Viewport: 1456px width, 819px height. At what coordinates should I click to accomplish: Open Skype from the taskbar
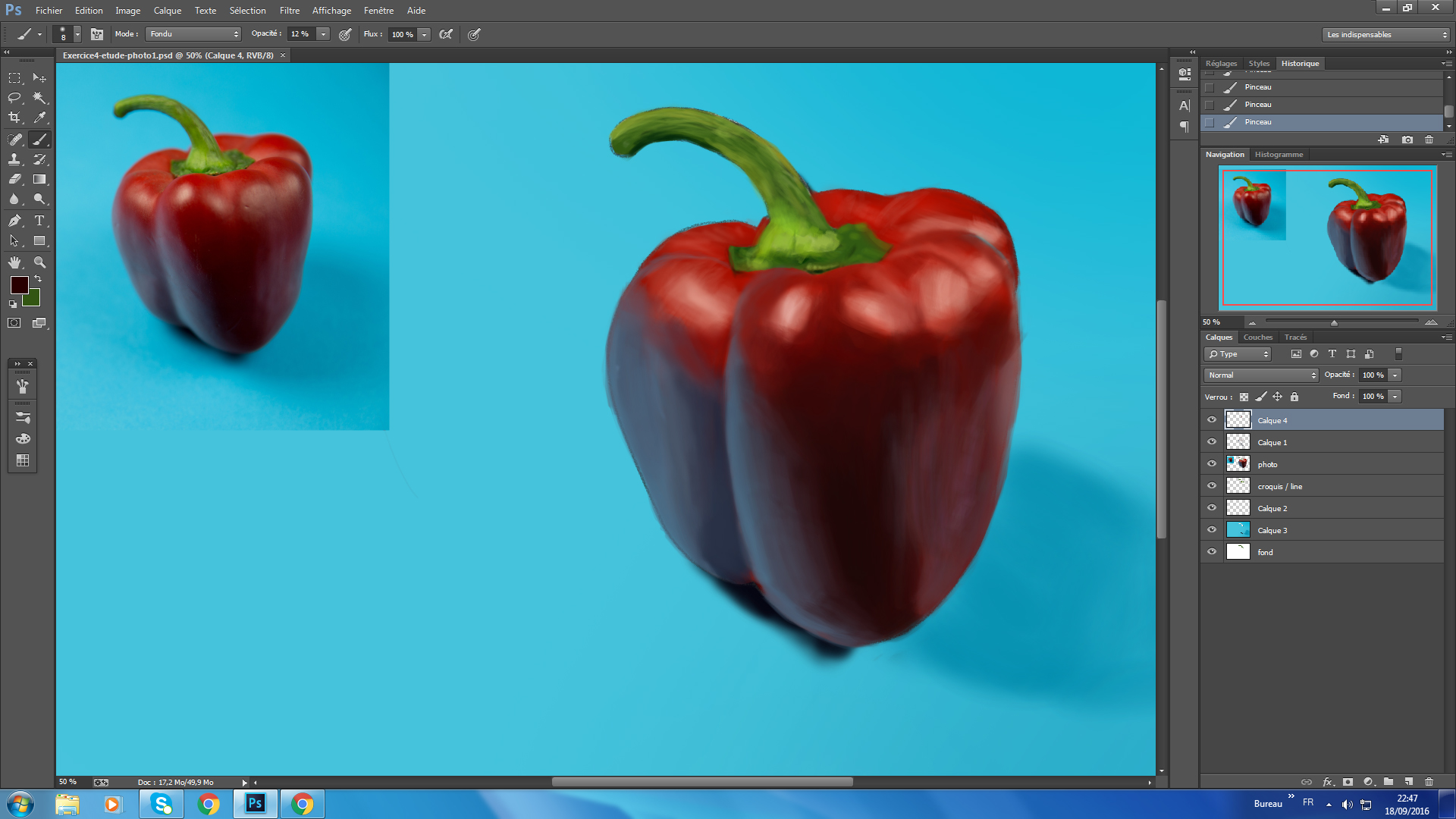162,804
